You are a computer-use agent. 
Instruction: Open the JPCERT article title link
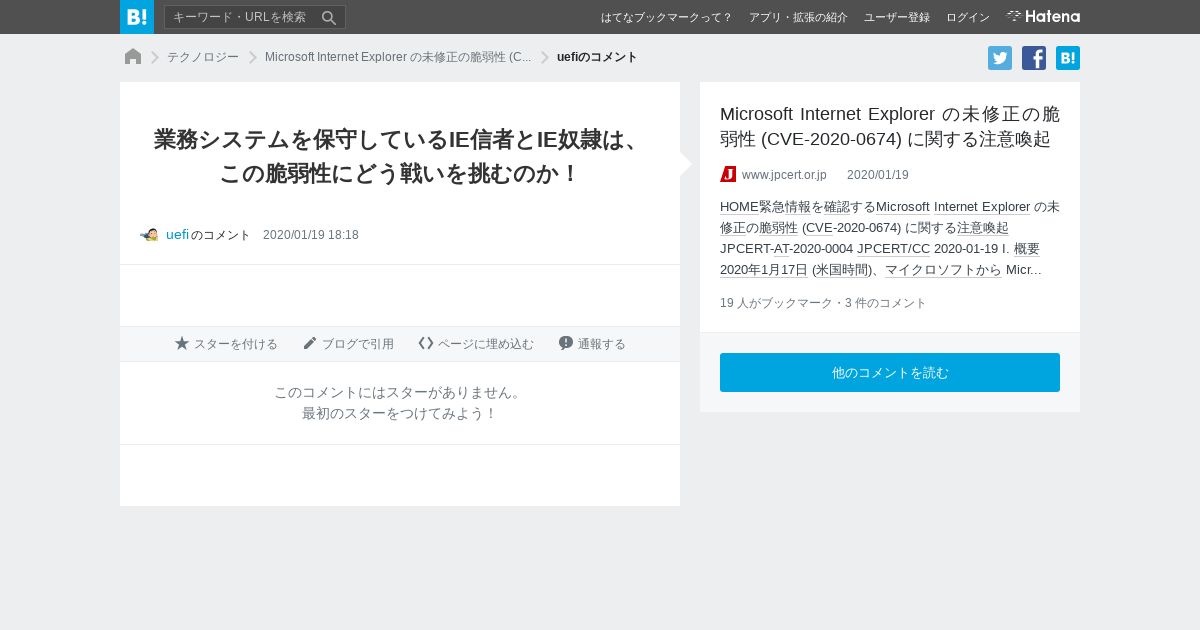tap(890, 126)
